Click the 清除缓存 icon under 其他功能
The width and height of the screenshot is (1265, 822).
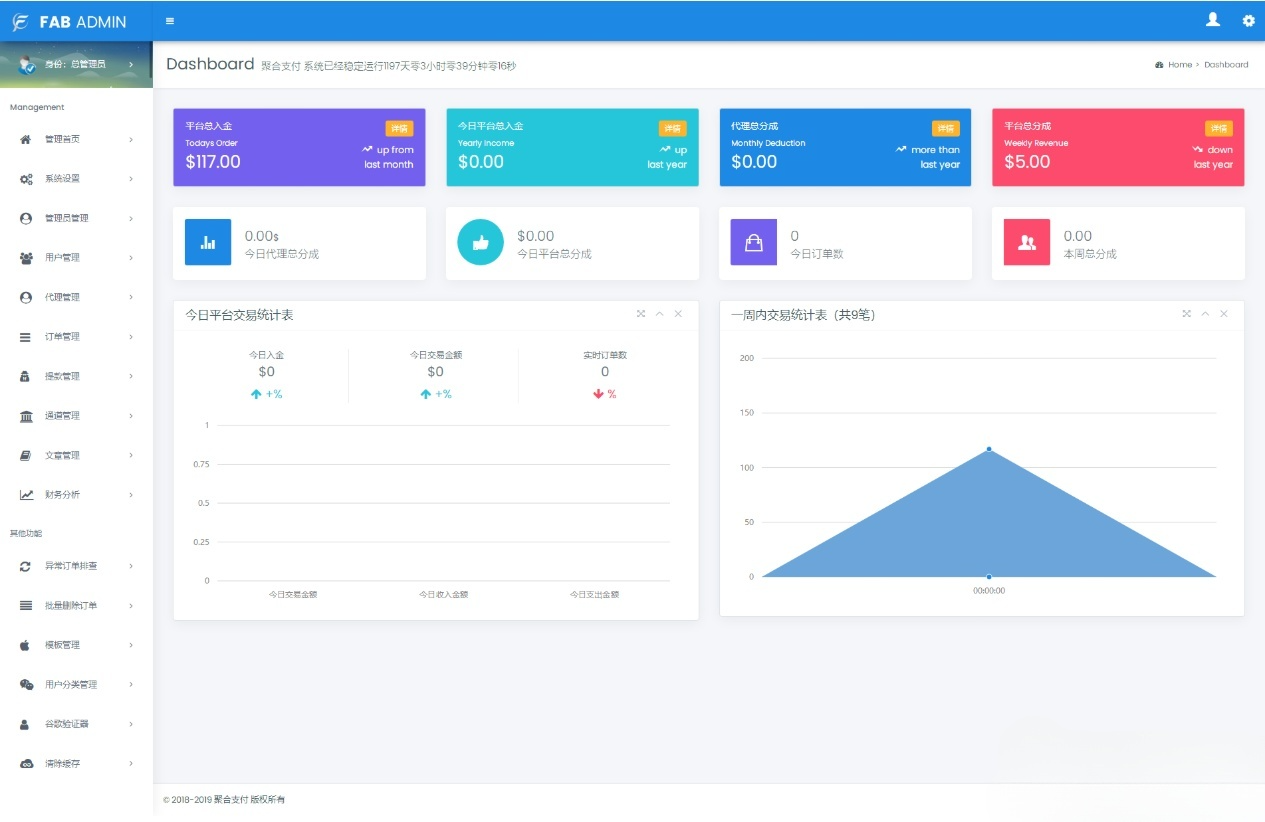point(24,762)
